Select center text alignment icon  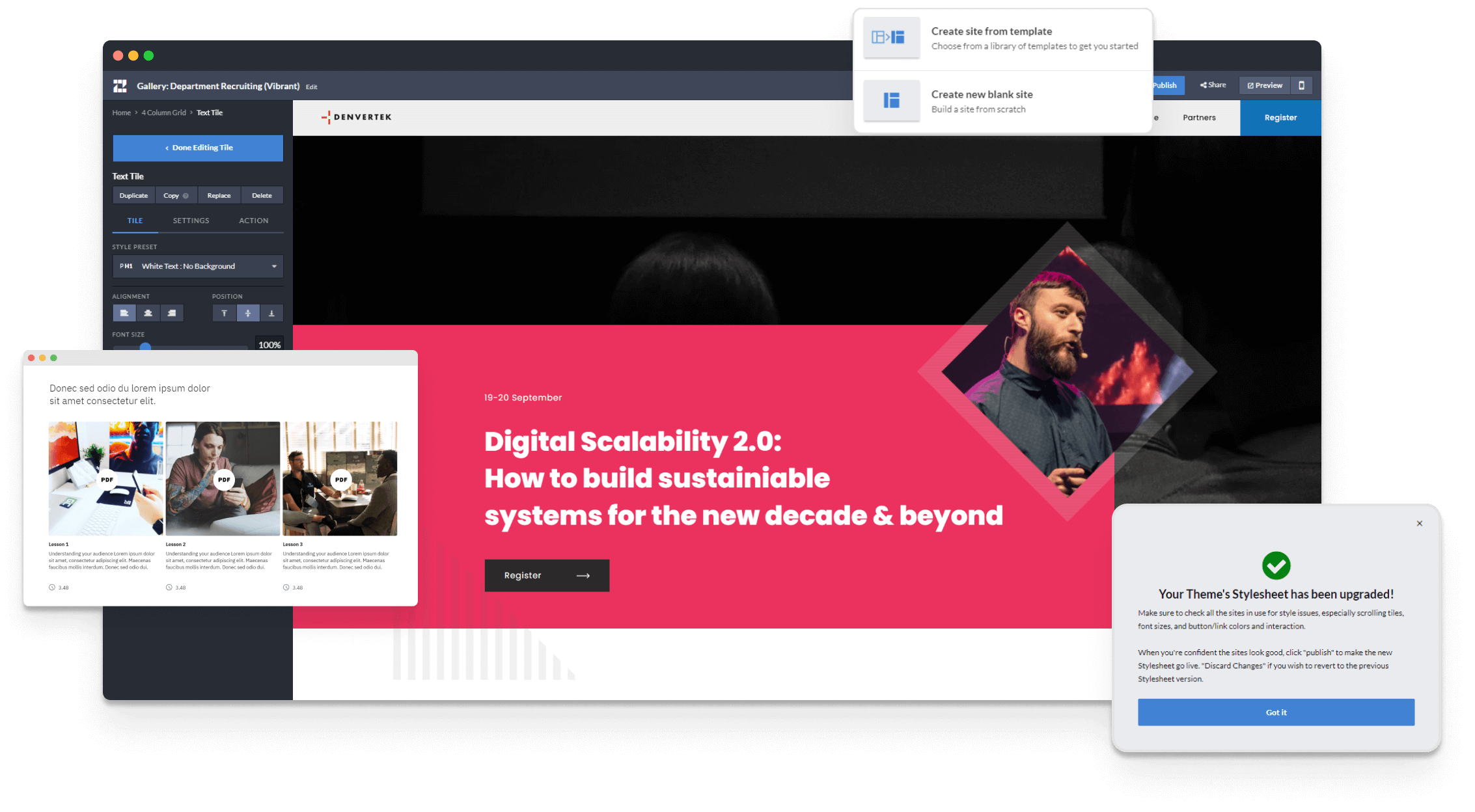click(148, 313)
